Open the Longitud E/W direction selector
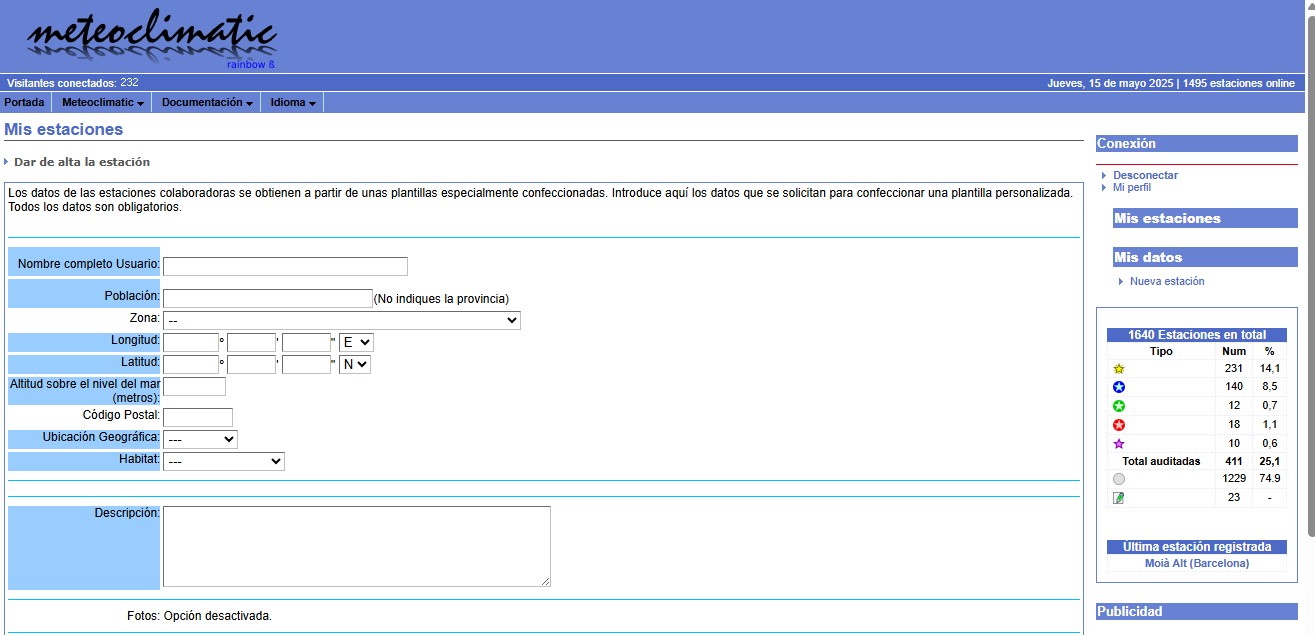Viewport: 1315px width, 635px height. point(356,342)
